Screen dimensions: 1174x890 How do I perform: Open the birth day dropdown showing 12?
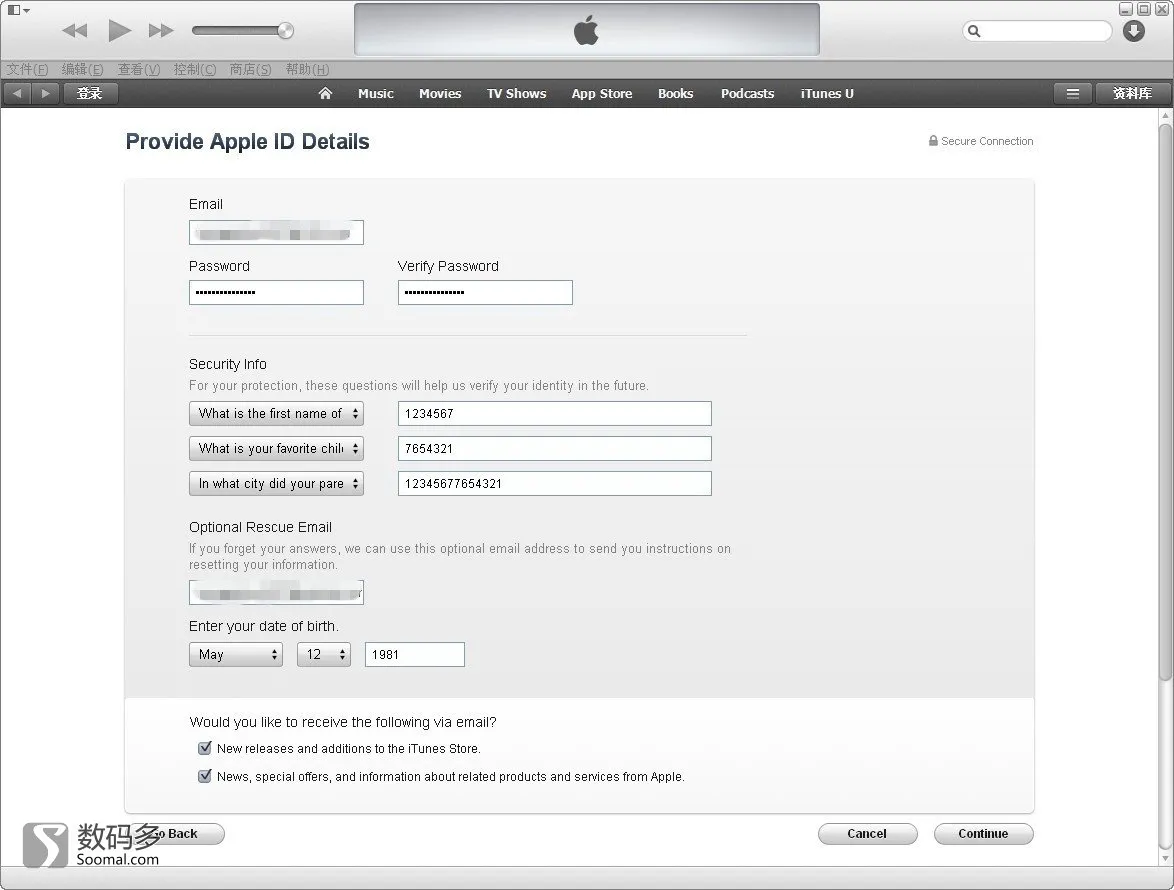pyautogui.click(x=323, y=654)
